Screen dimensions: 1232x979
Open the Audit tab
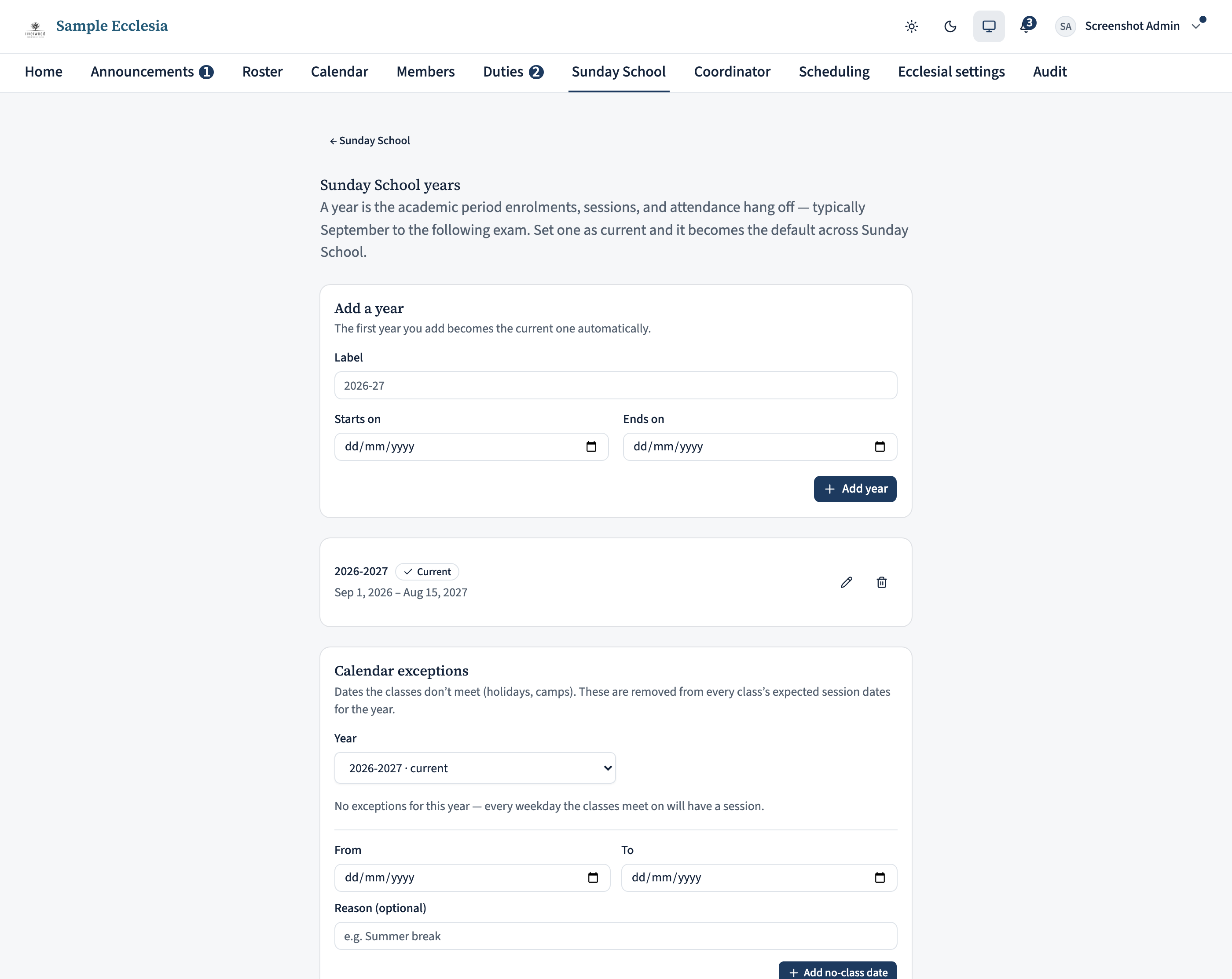coord(1050,71)
